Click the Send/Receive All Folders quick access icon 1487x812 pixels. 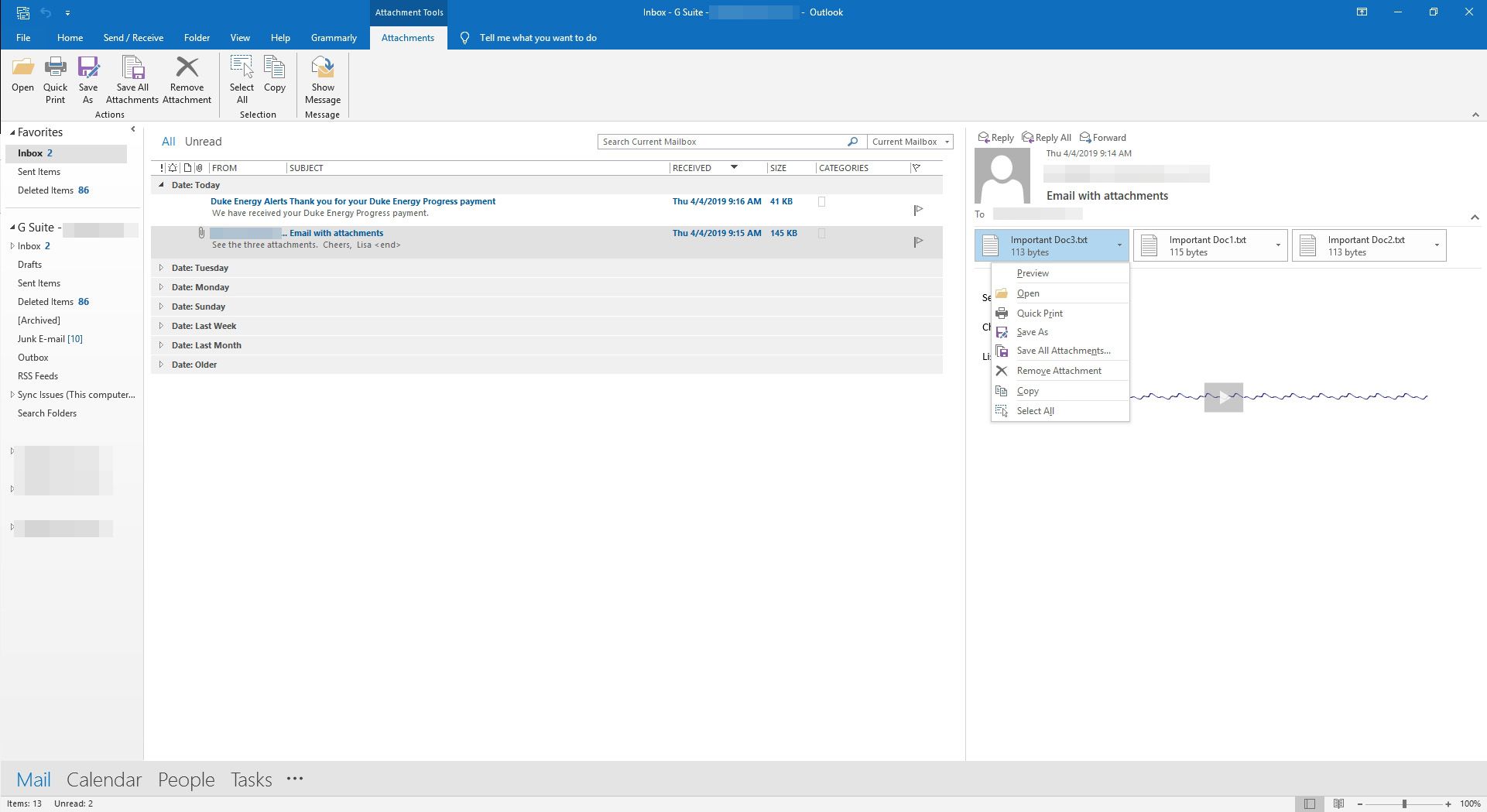point(23,12)
